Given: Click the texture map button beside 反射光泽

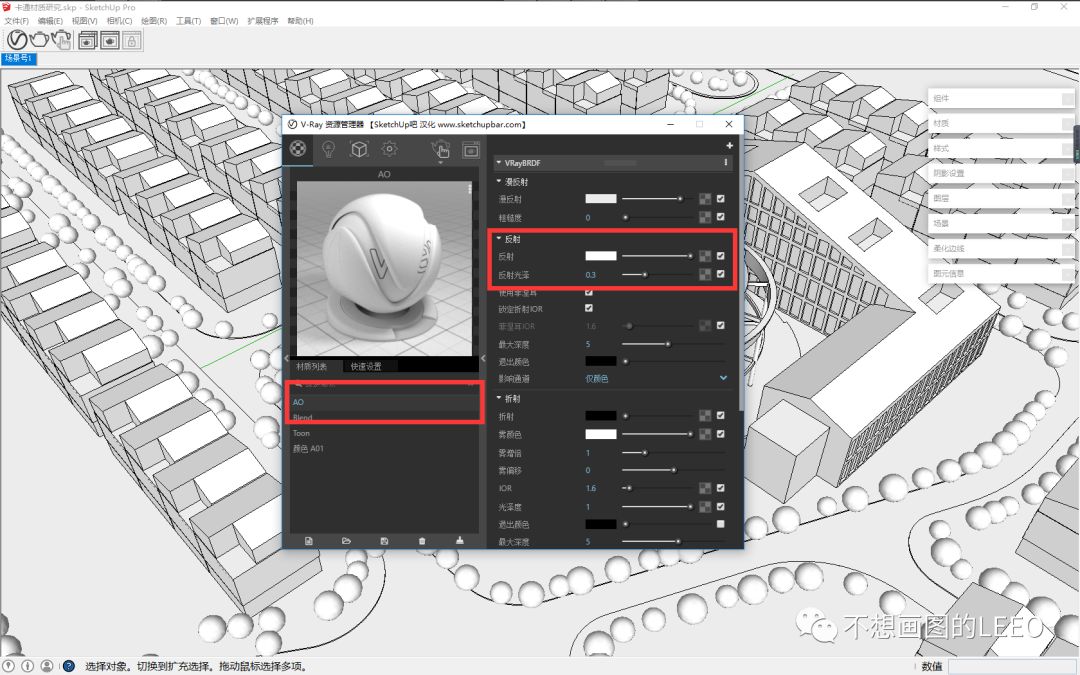Looking at the screenshot, I should (x=705, y=274).
